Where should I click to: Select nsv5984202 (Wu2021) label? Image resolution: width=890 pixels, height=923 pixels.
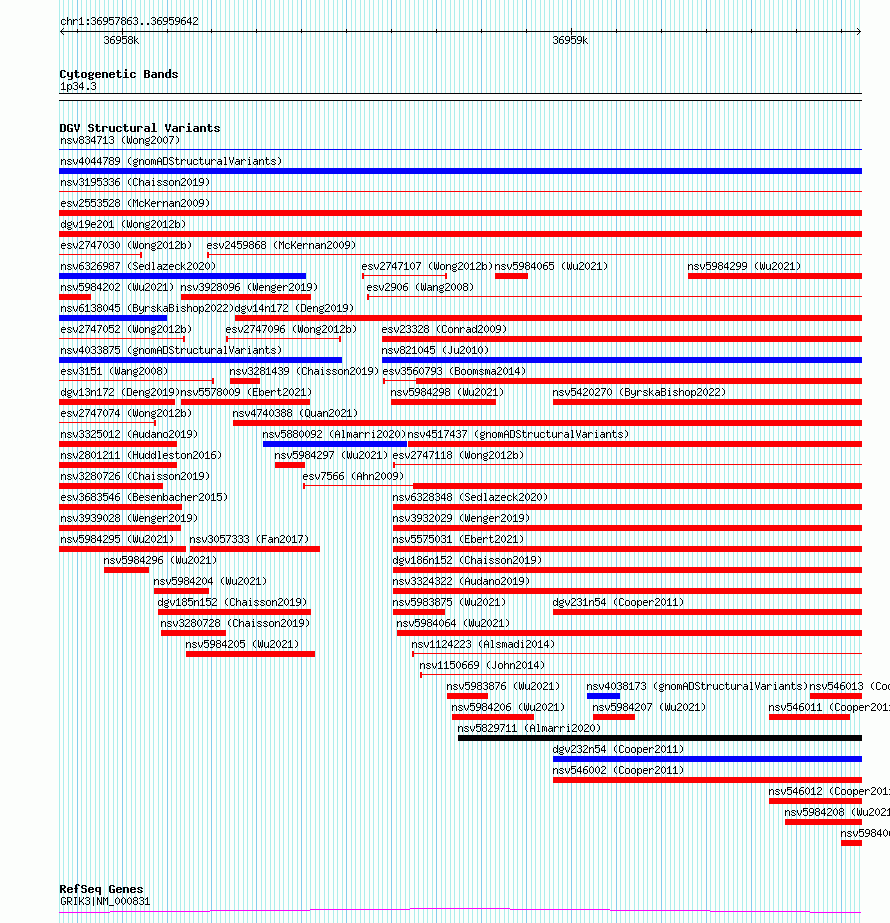(x=117, y=287)
